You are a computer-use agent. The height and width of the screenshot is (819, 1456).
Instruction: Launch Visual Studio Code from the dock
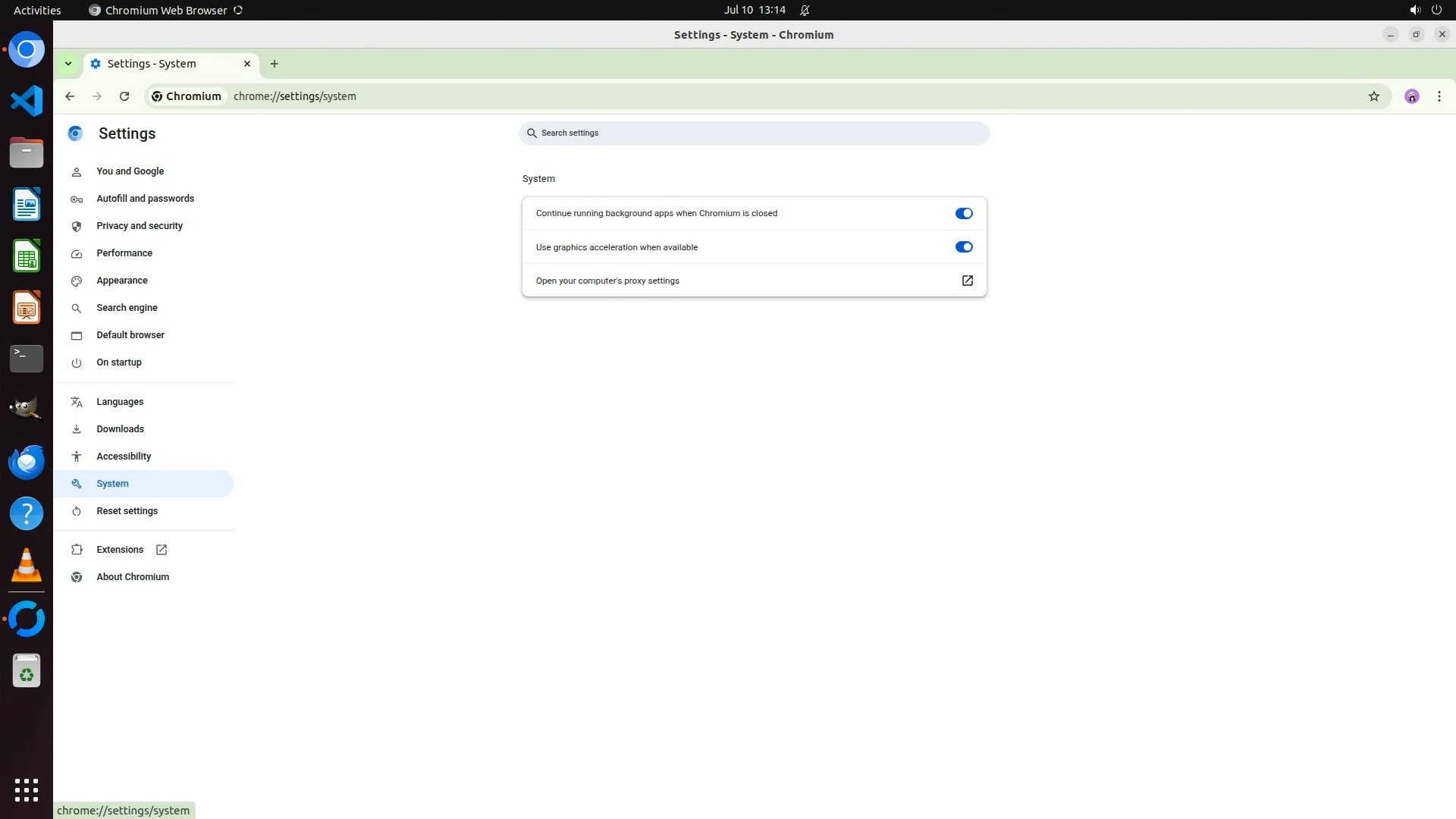pos(27,101)
